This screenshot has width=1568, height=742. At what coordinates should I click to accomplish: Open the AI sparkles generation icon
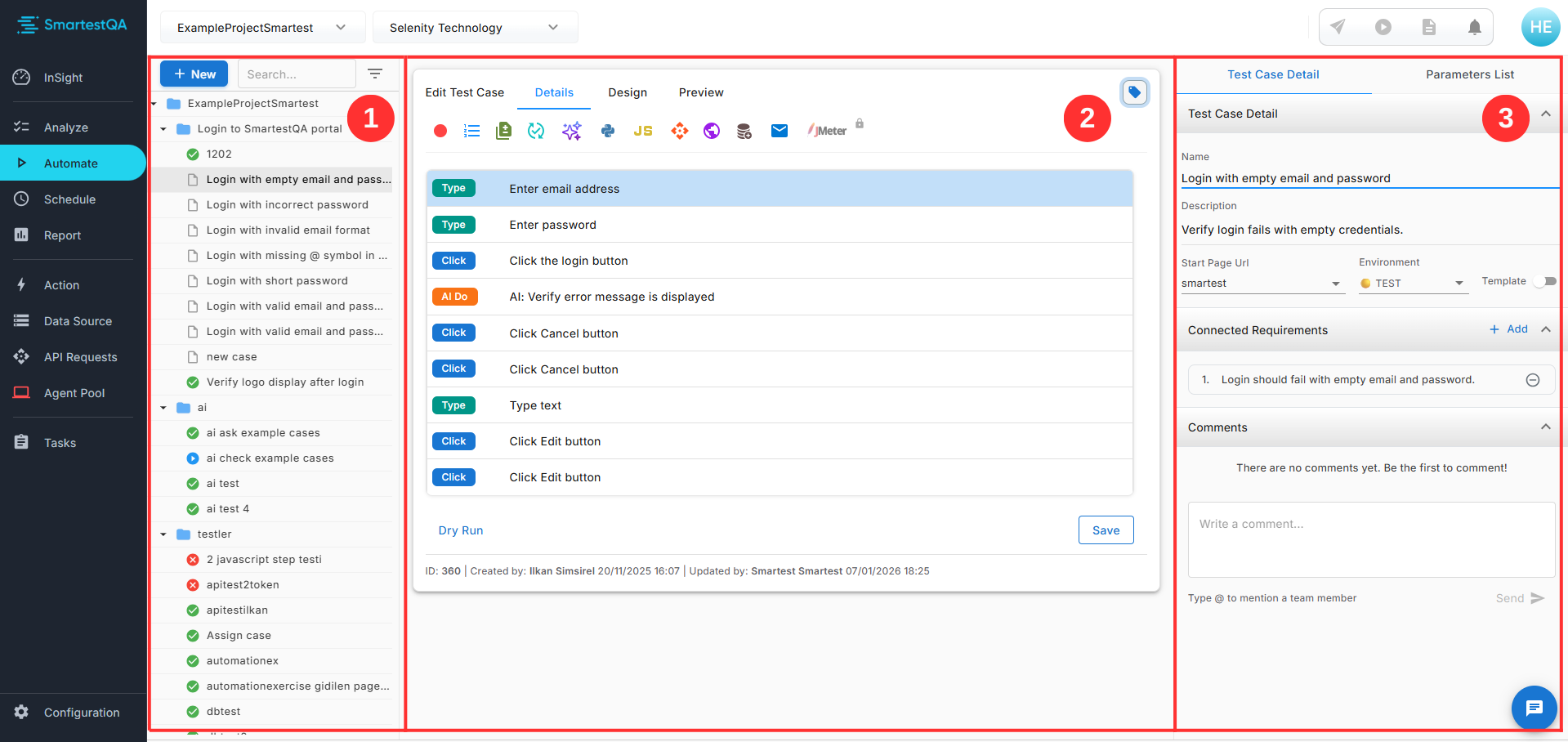(571, 131)
